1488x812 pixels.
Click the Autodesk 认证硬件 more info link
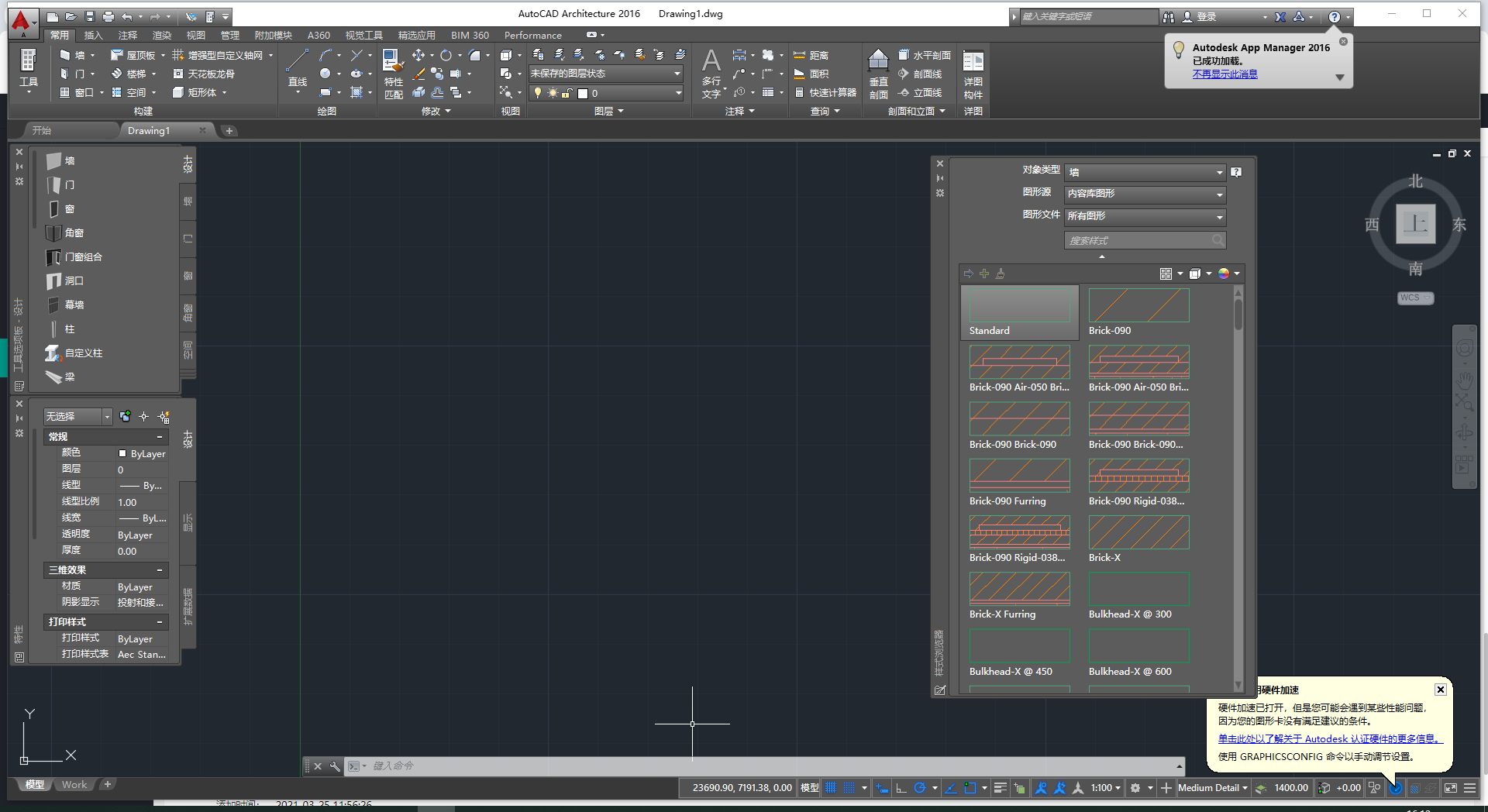click(x=1329, y=738)
